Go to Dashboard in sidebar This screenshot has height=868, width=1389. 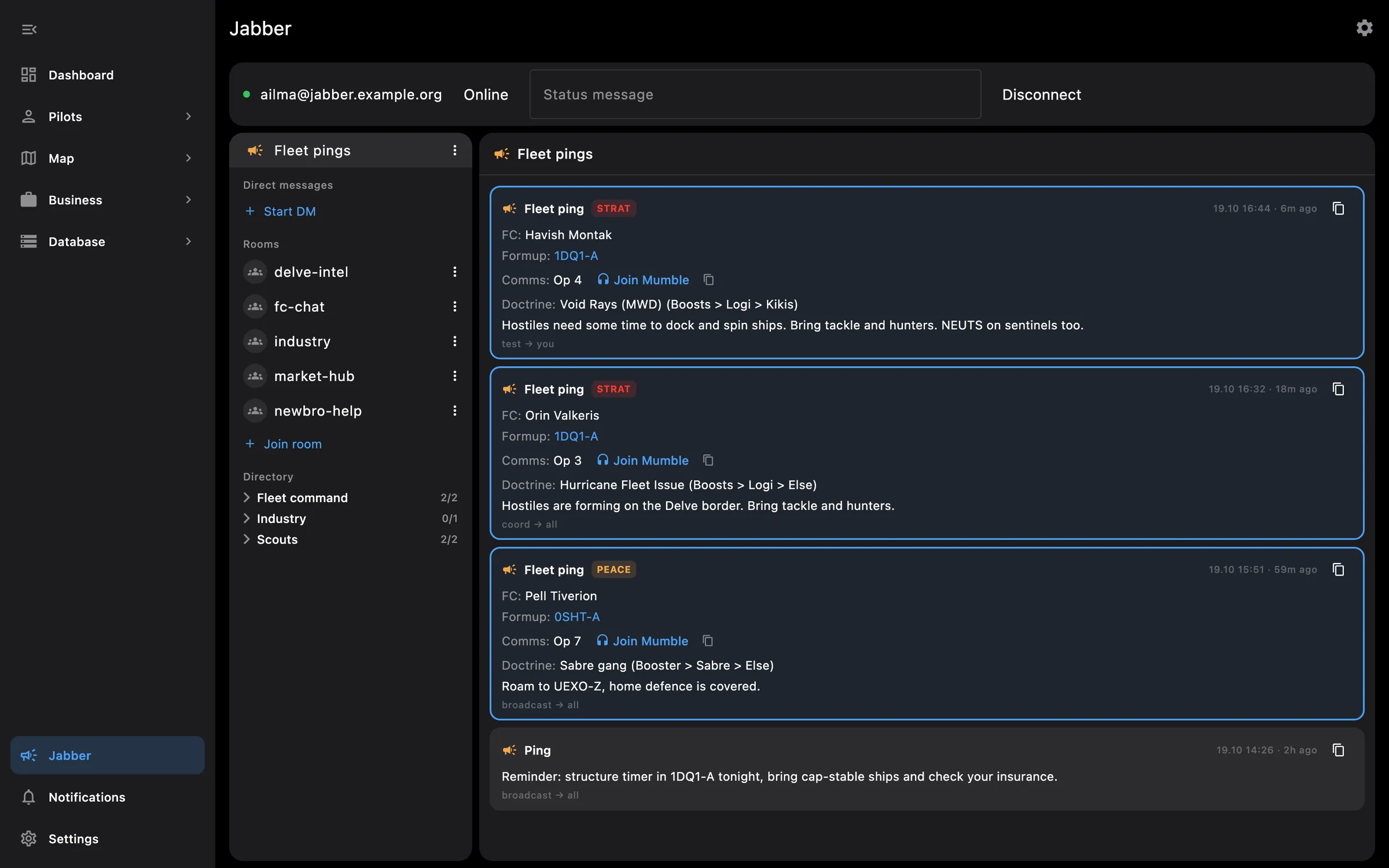[x=108, y=75]
